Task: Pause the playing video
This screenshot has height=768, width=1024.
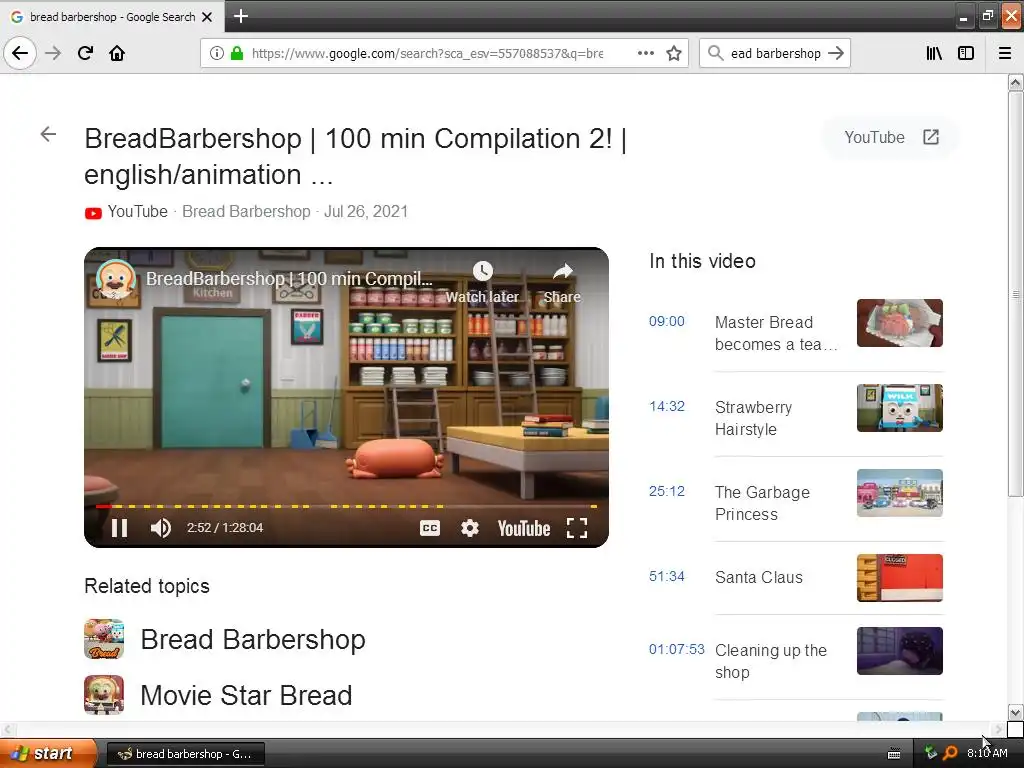Action: [120, 528]
